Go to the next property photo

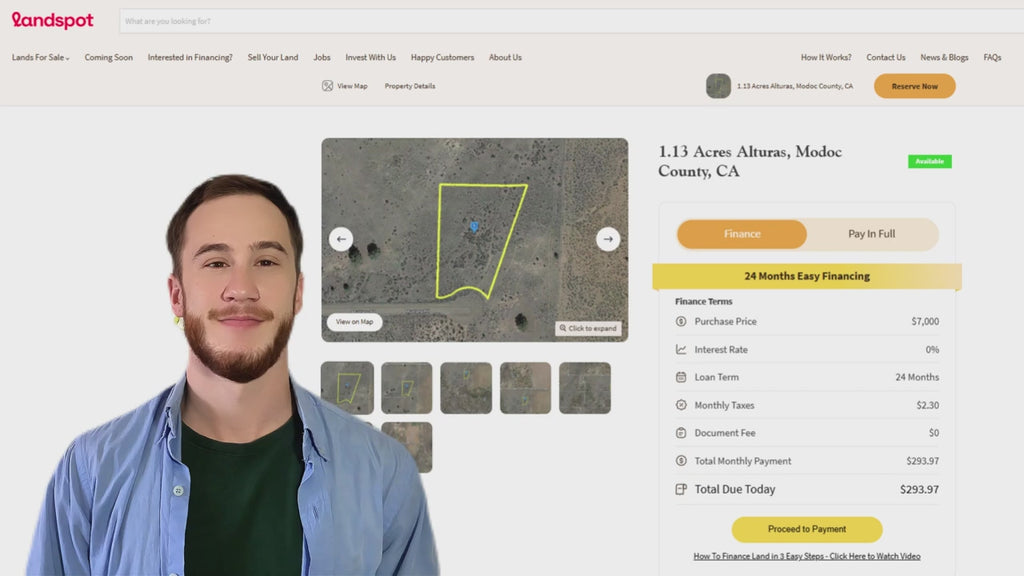click(x=608, y=239)
